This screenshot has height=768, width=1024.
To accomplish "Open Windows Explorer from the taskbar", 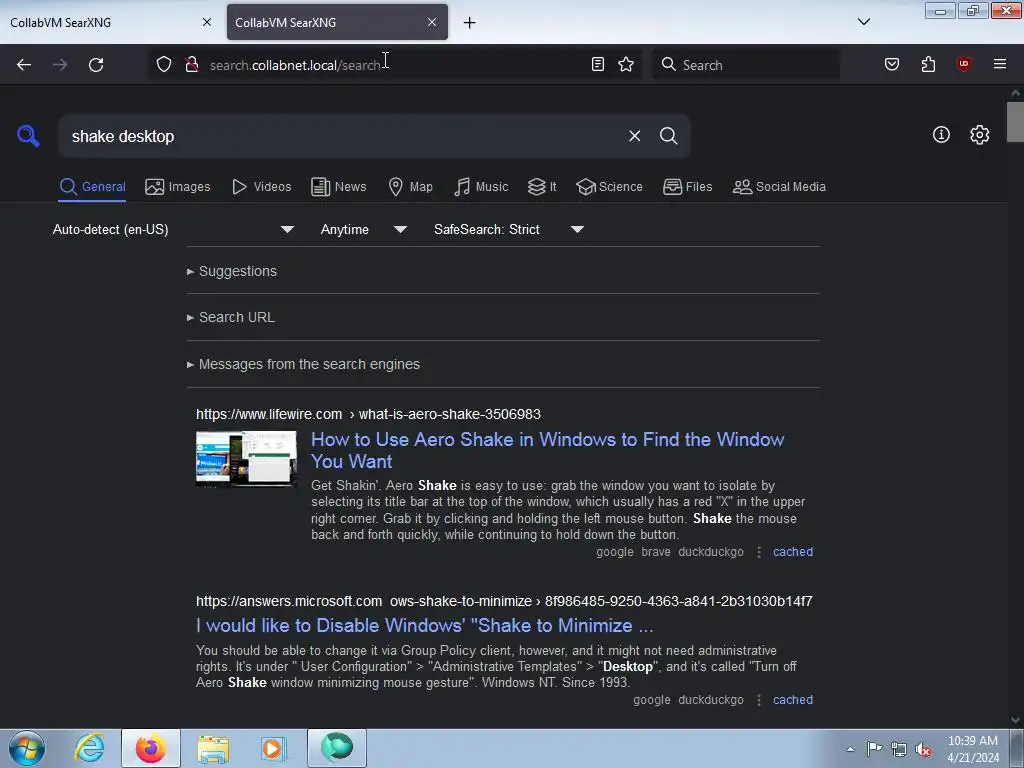I will [213, 748].
